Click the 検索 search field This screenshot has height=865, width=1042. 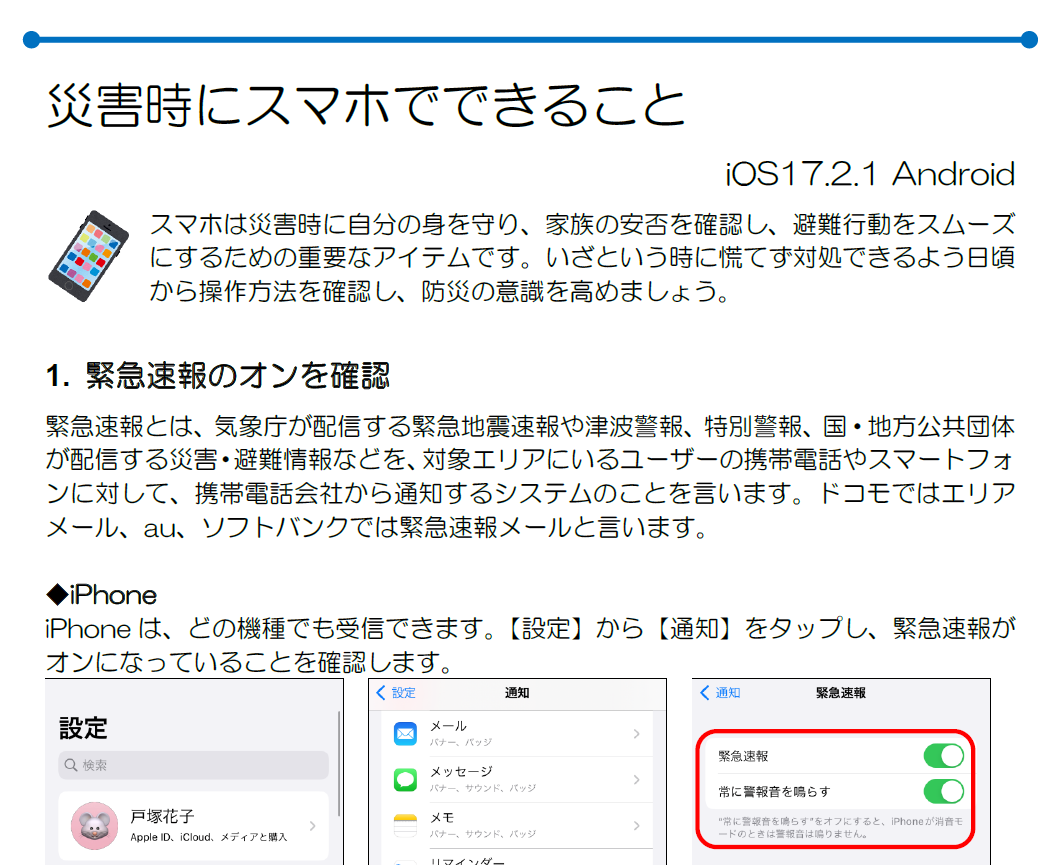tap(193, 765)
